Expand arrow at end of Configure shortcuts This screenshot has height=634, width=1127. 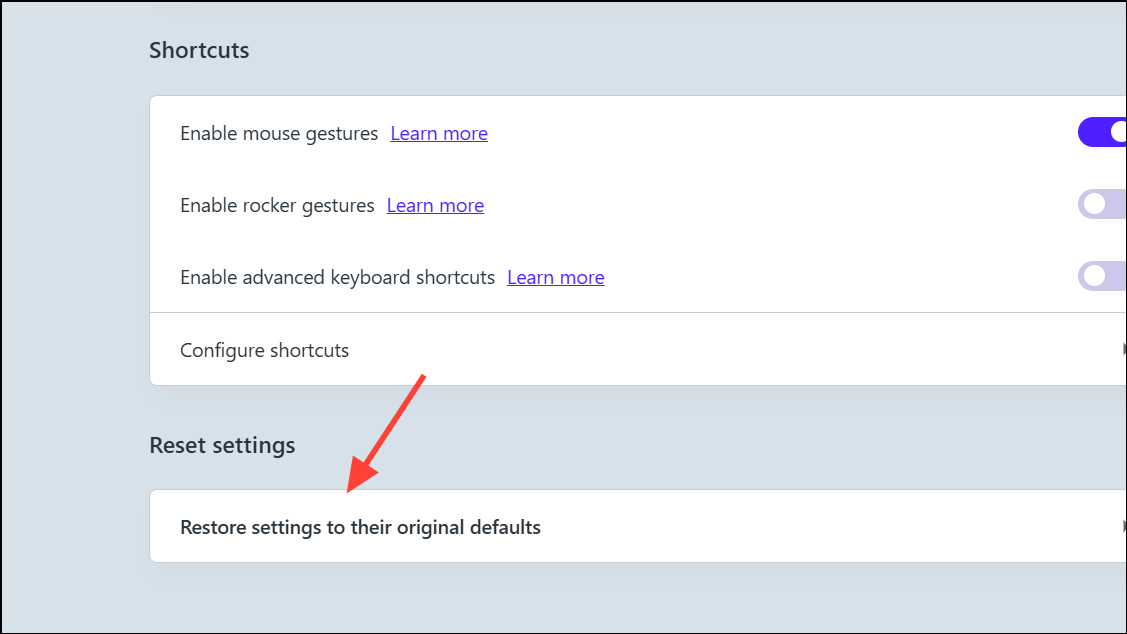1124,349
